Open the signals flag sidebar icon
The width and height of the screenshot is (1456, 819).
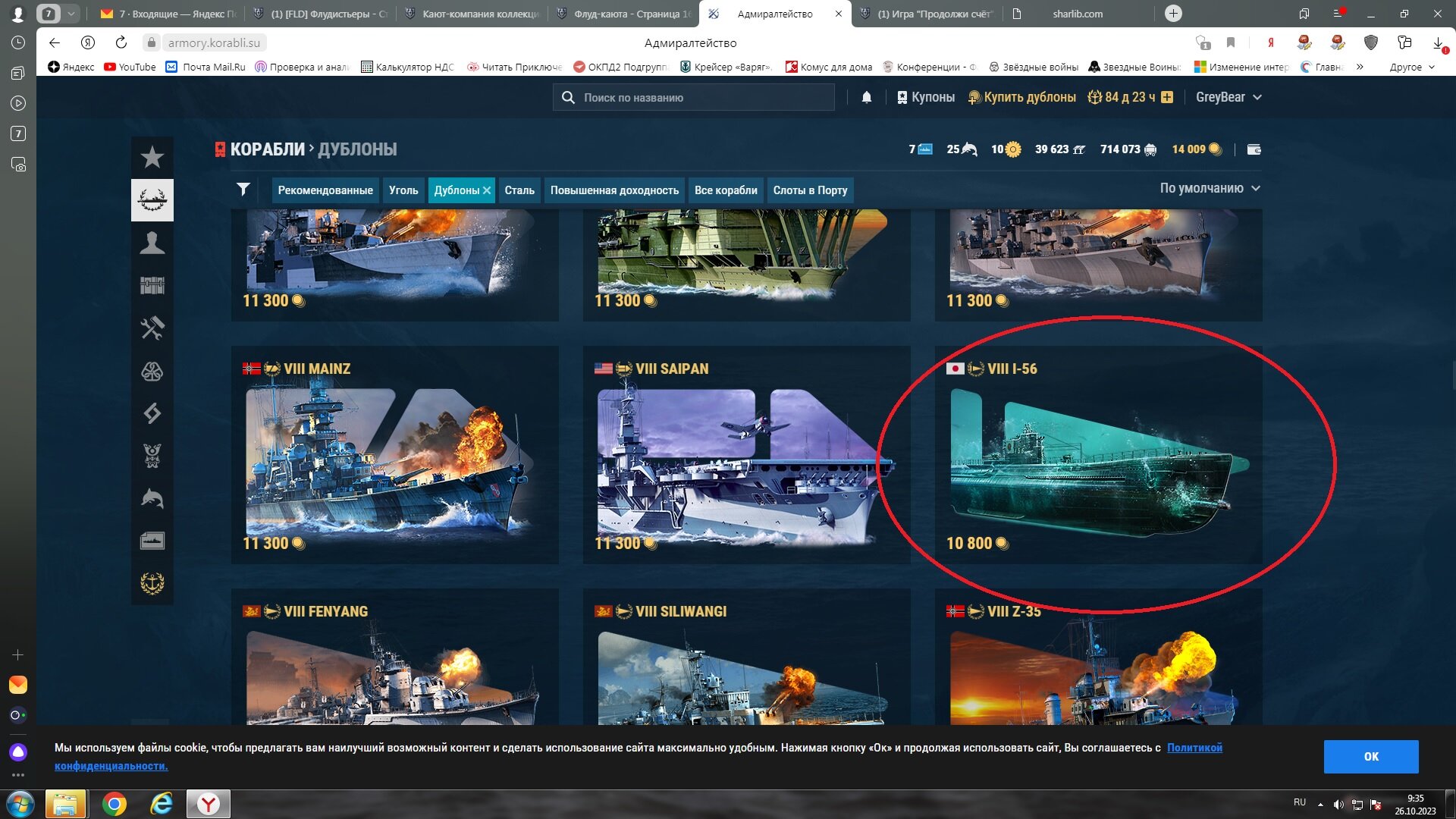(152, 413)
